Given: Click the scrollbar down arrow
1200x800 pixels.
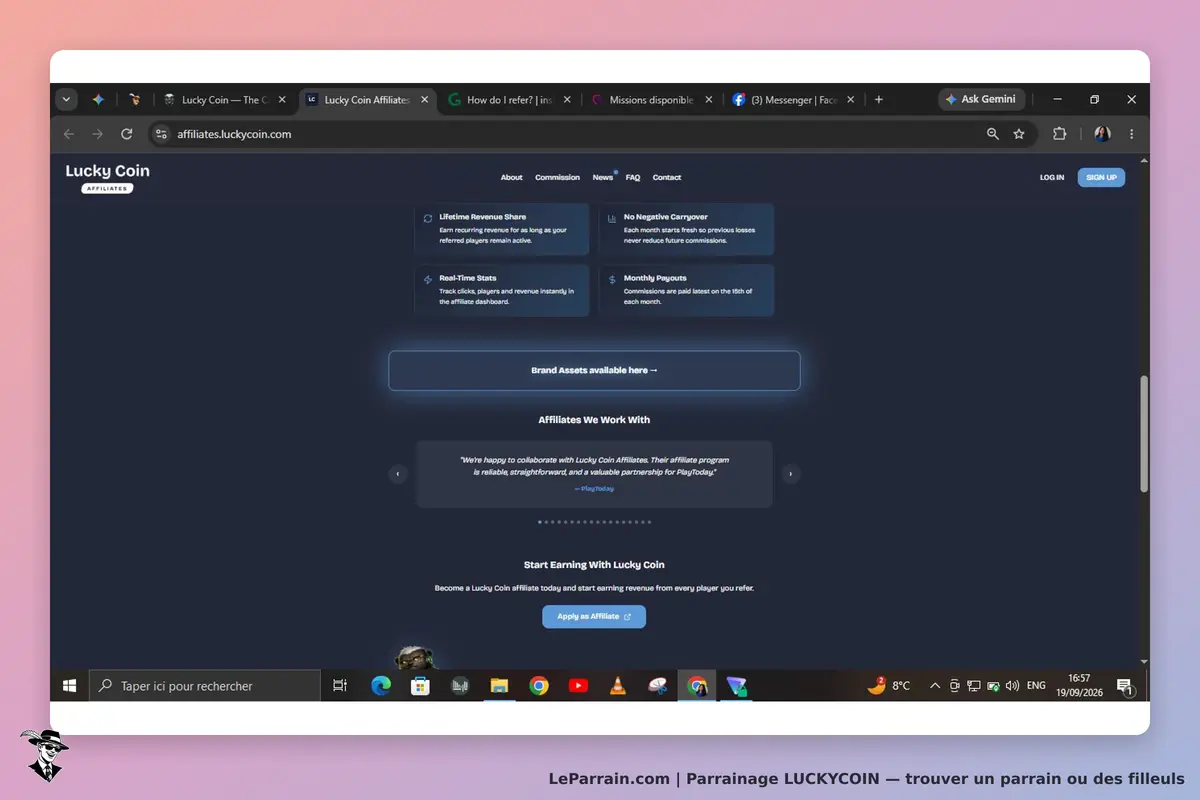Looking at the screenshot, I should pos(1144,662).
